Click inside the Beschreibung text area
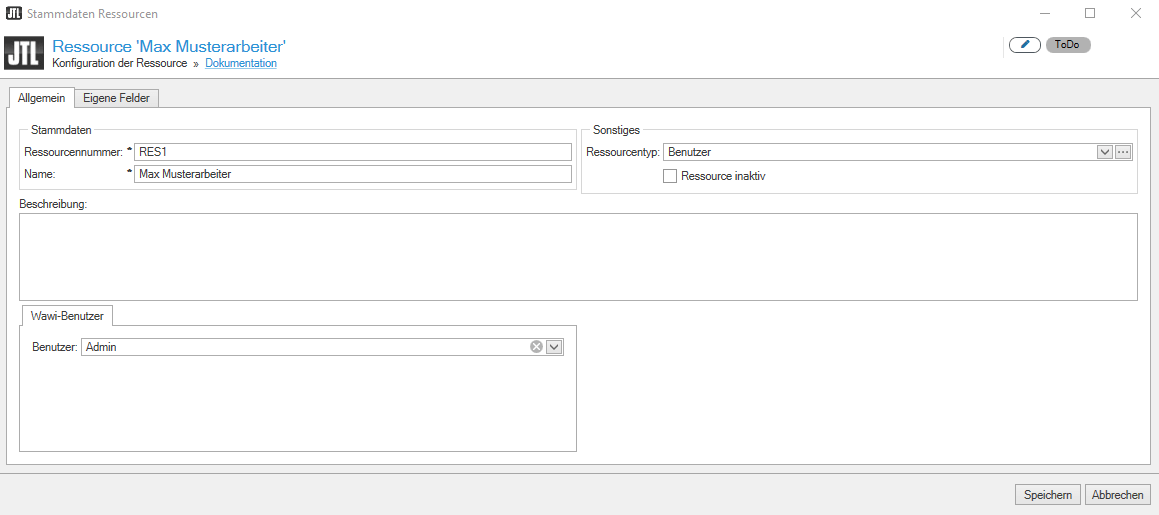This screenshot has height=515, width=1159. click(578, 256)
